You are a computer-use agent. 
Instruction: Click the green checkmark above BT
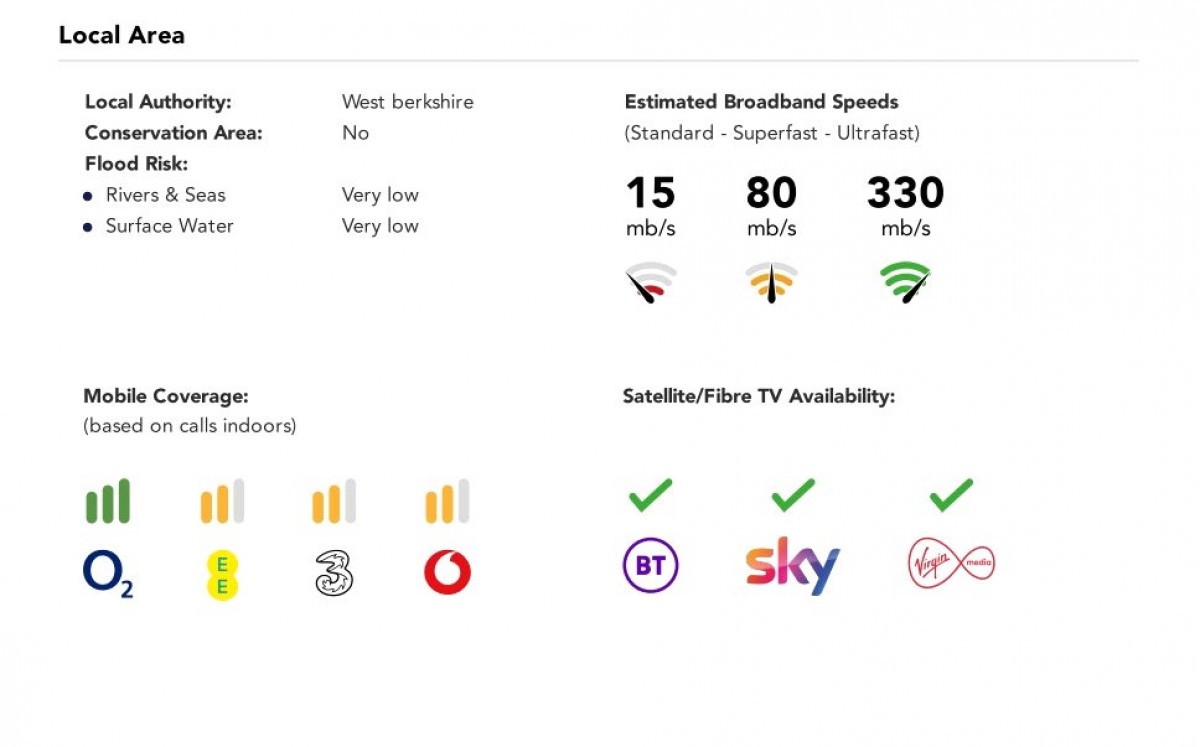pyautogui.click(x=650, y=494)
